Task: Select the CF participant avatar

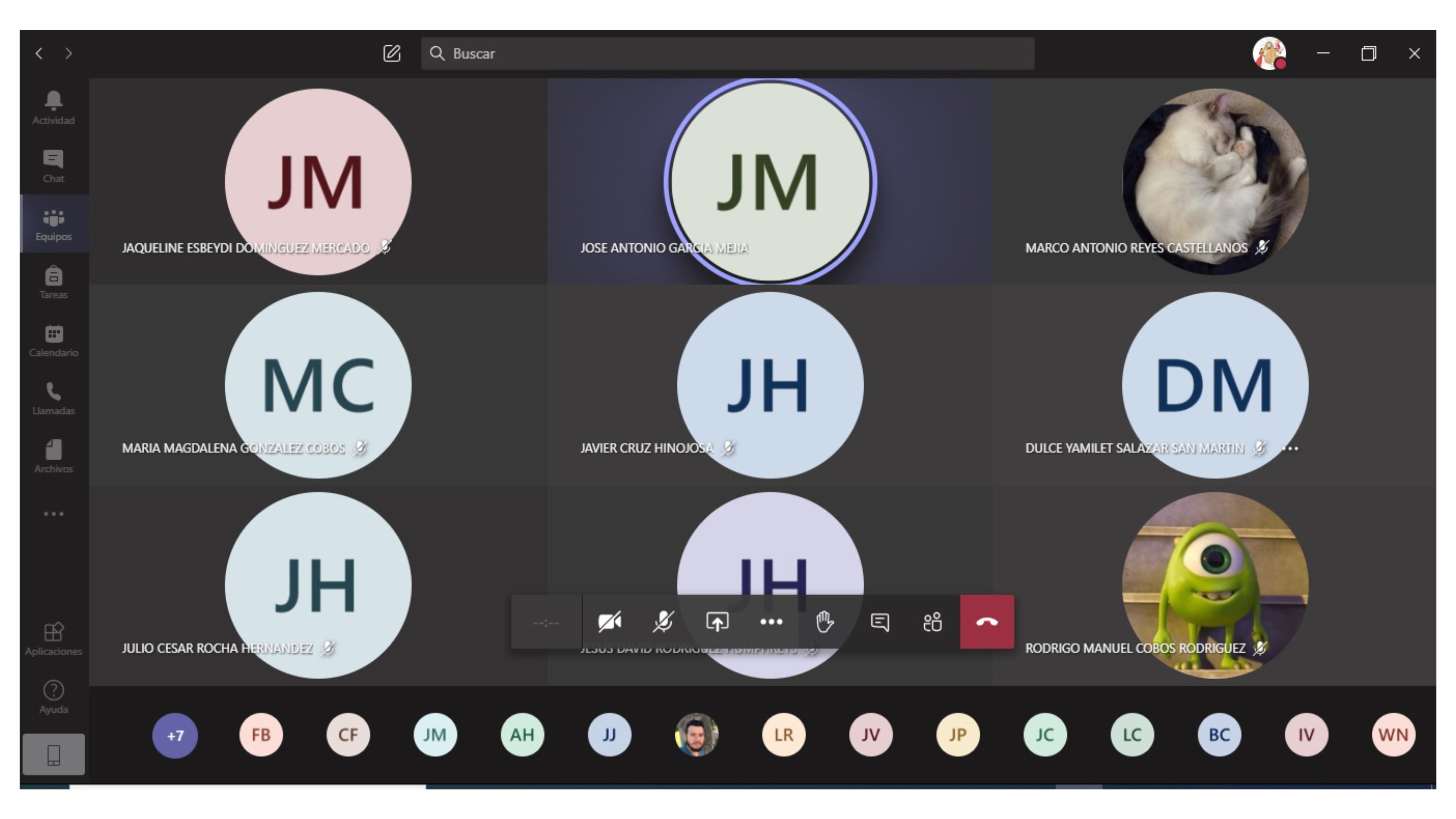Action: point(348,735)
